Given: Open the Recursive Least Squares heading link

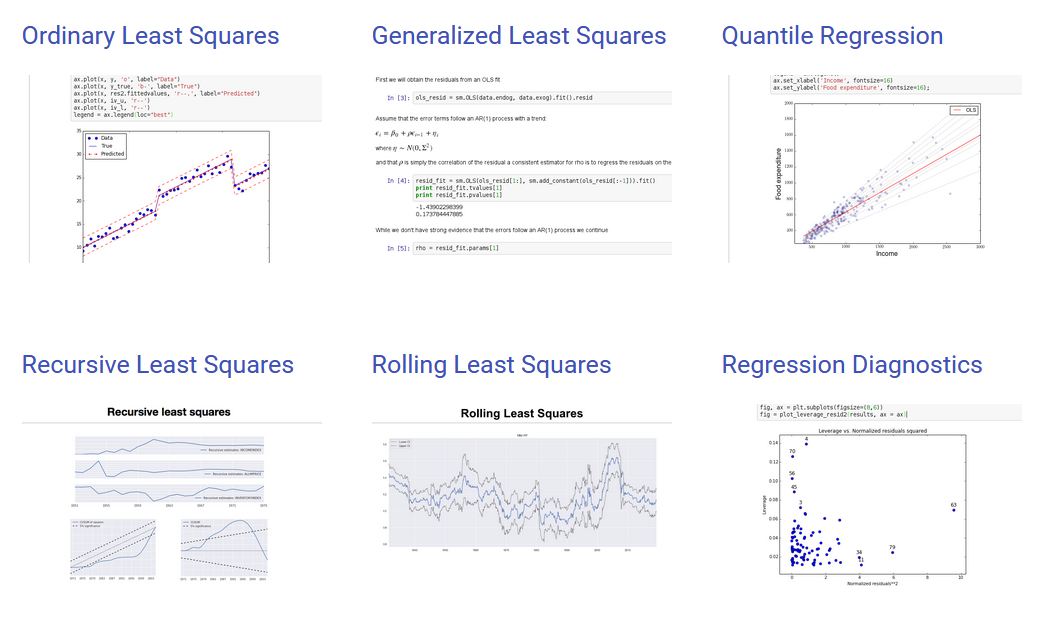Looking at the screenshot, I should (x=157, y=365).
